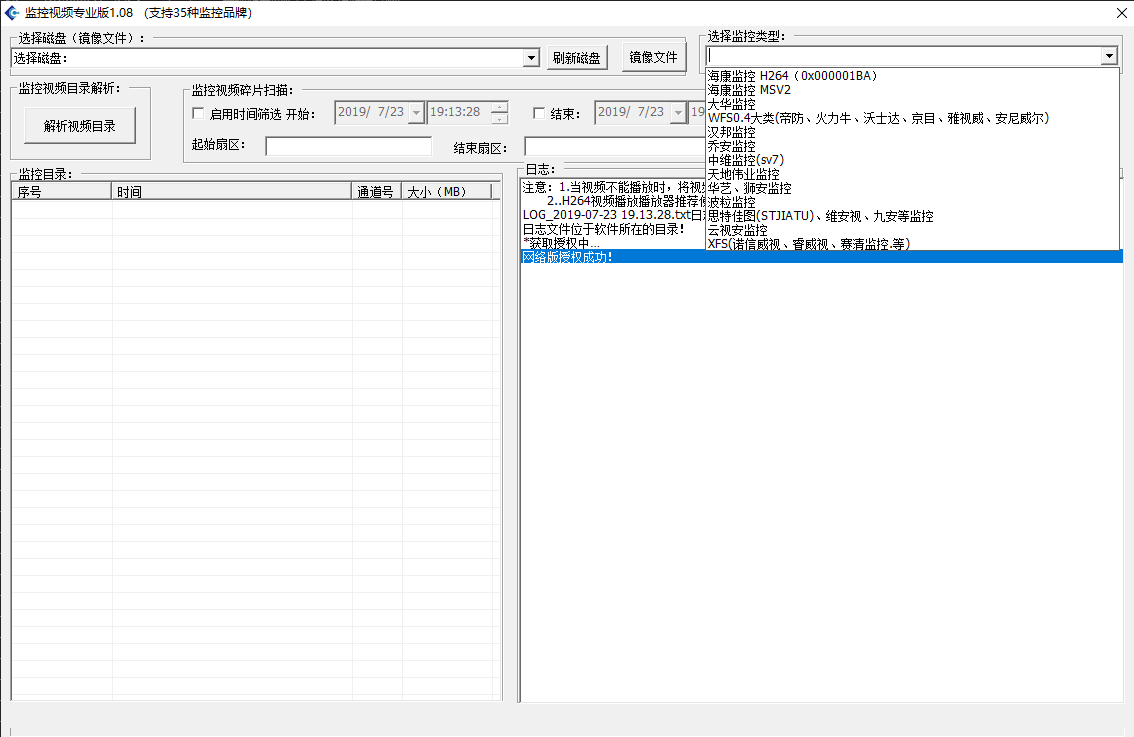
Task: Select 华艺、狮安监控 option
Action: (x=913, y=188)
